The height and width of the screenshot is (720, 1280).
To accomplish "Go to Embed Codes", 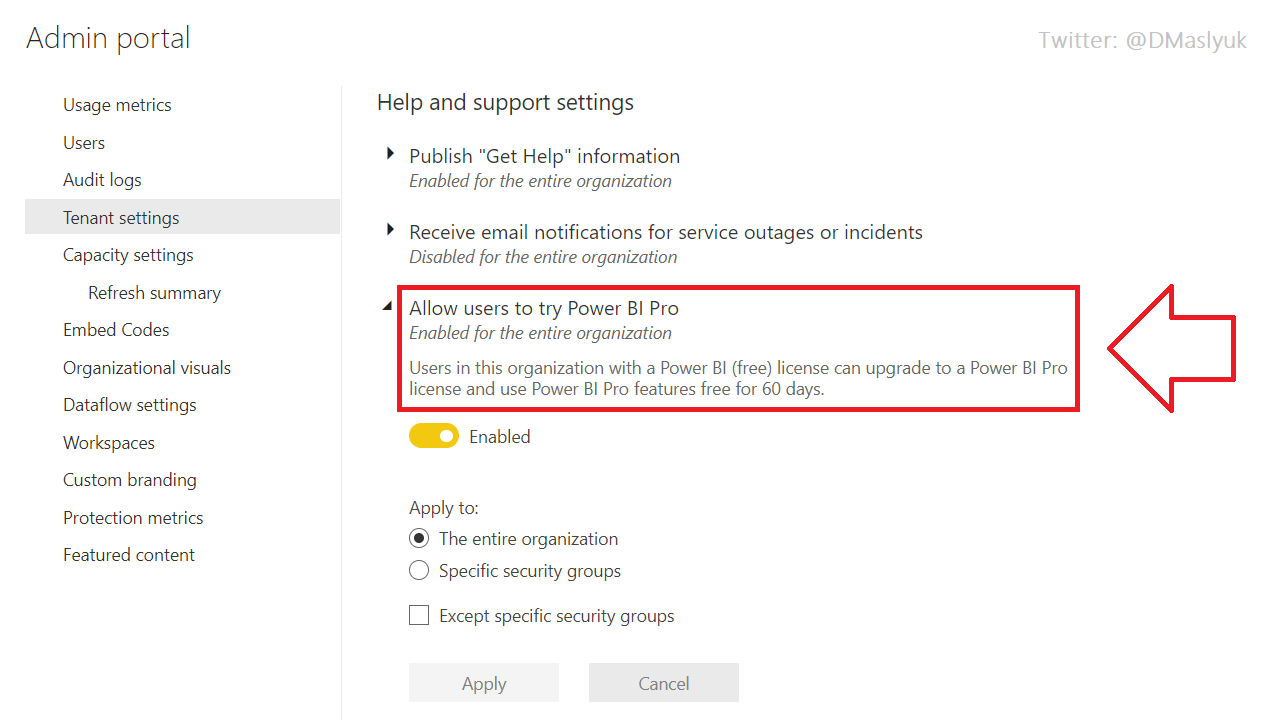I will 116,330.
